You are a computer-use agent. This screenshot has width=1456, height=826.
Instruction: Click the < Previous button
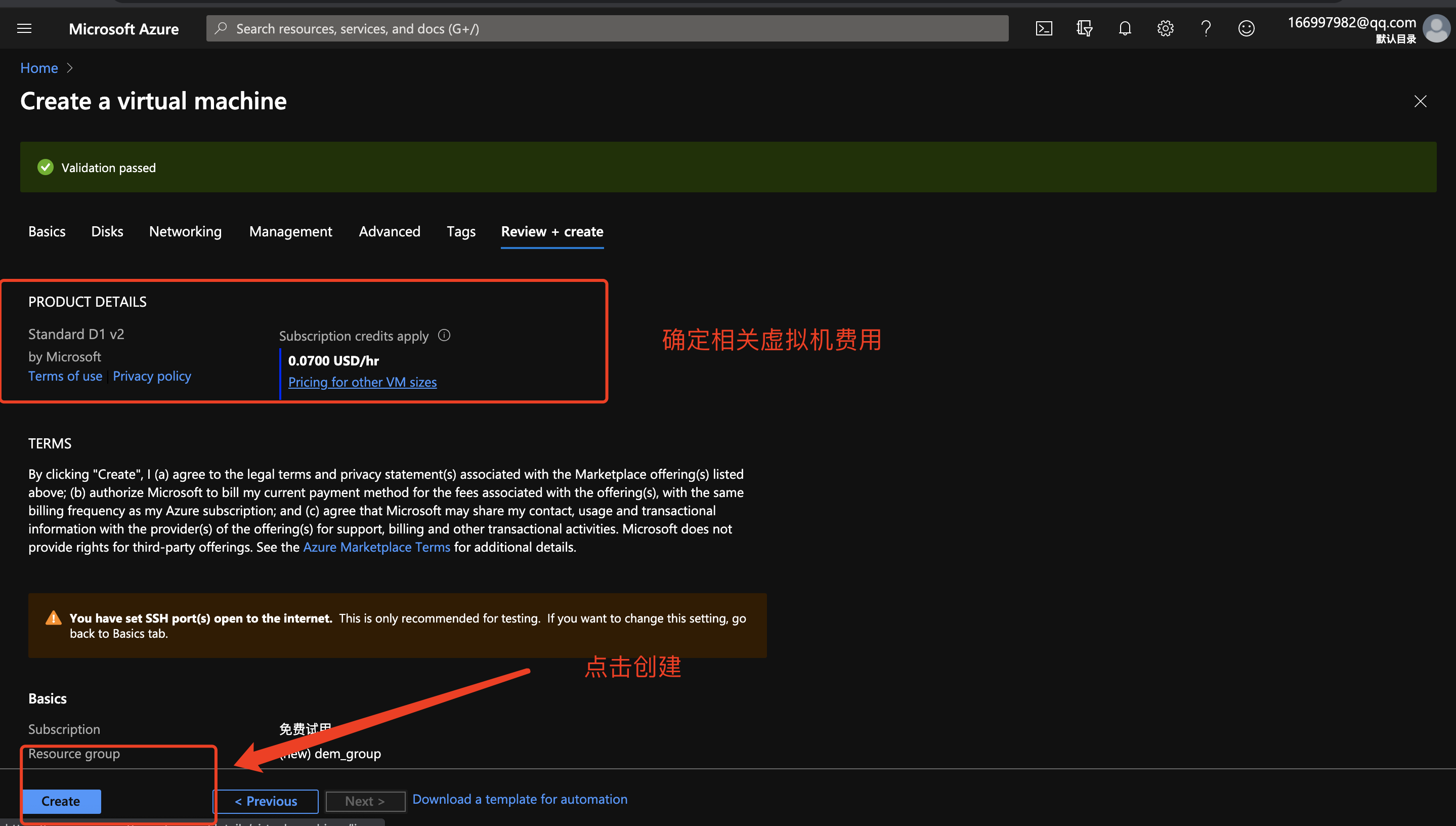(x=265, y=801)
